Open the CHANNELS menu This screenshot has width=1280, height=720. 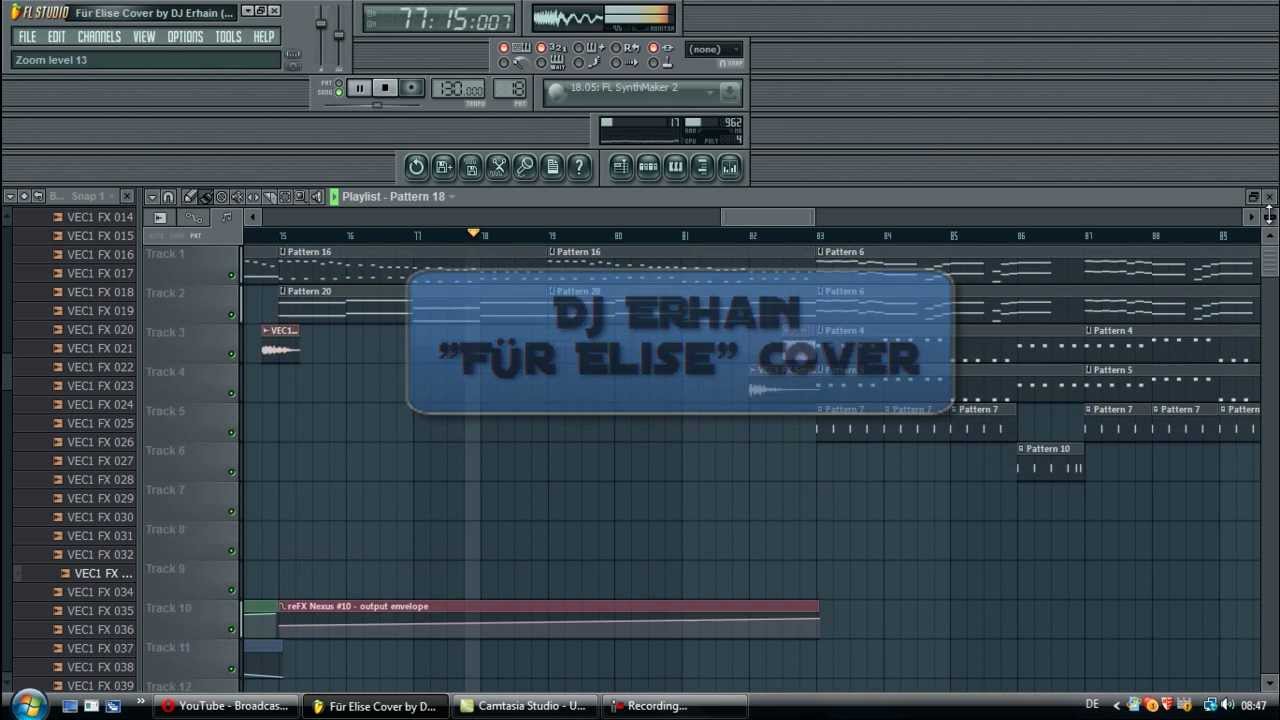click(99, 37)
